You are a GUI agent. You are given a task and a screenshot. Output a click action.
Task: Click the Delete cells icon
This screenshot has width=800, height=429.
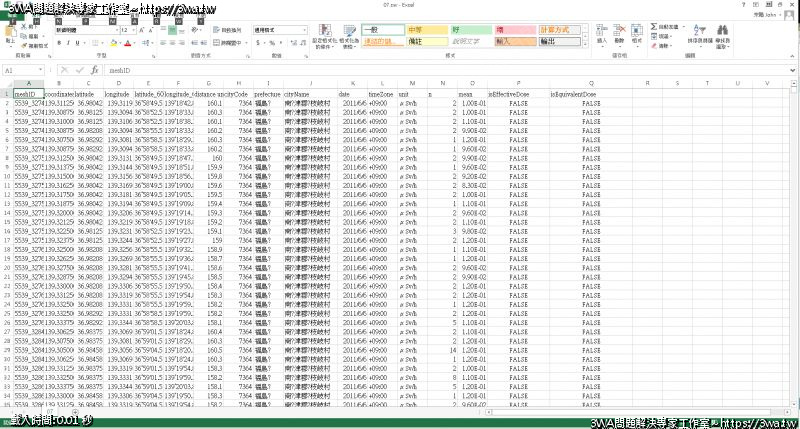619,30
